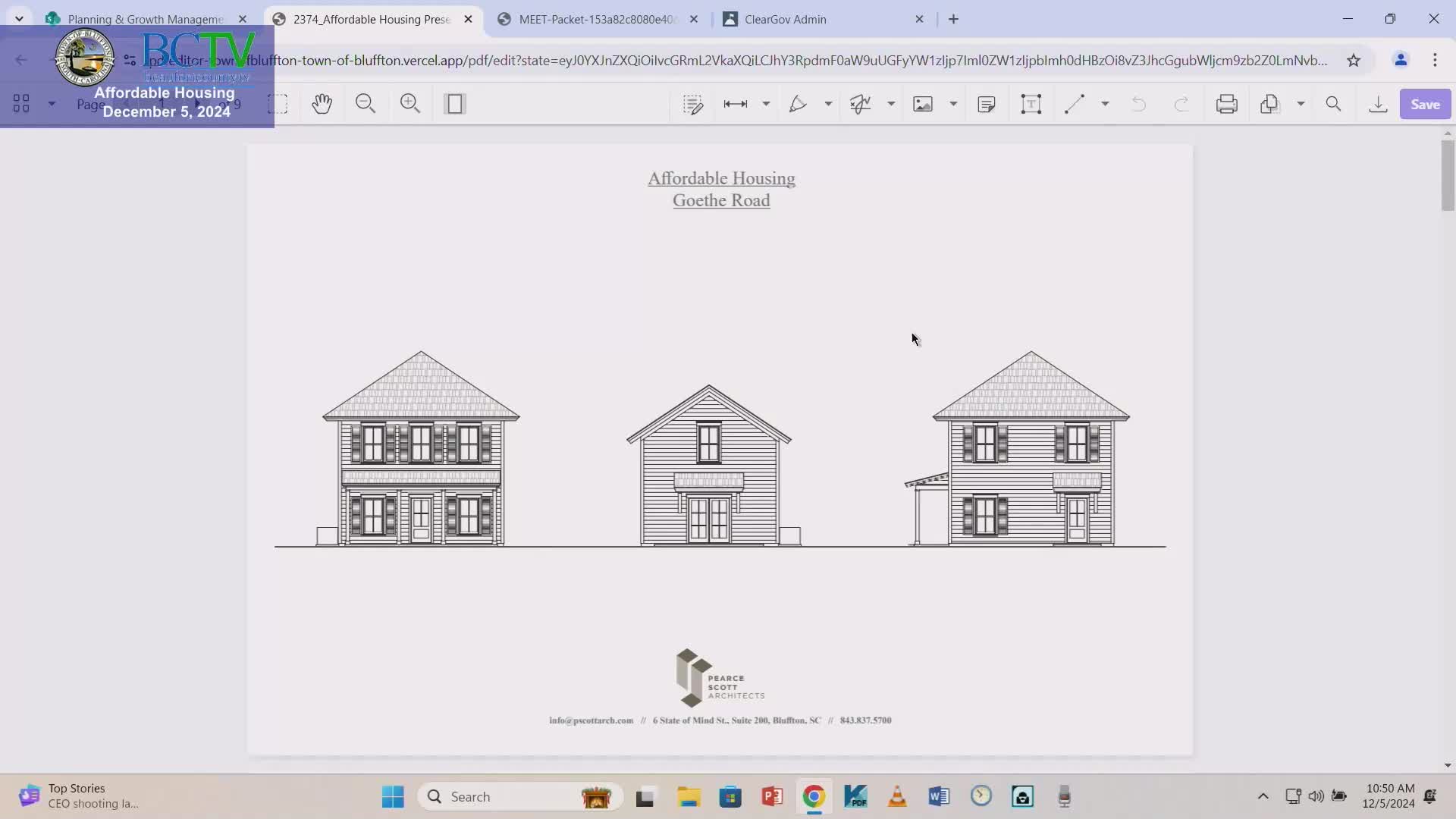Select the edit text annotation tool
The height and width of the screenshot is (819, 1456).
click(692, 104)
